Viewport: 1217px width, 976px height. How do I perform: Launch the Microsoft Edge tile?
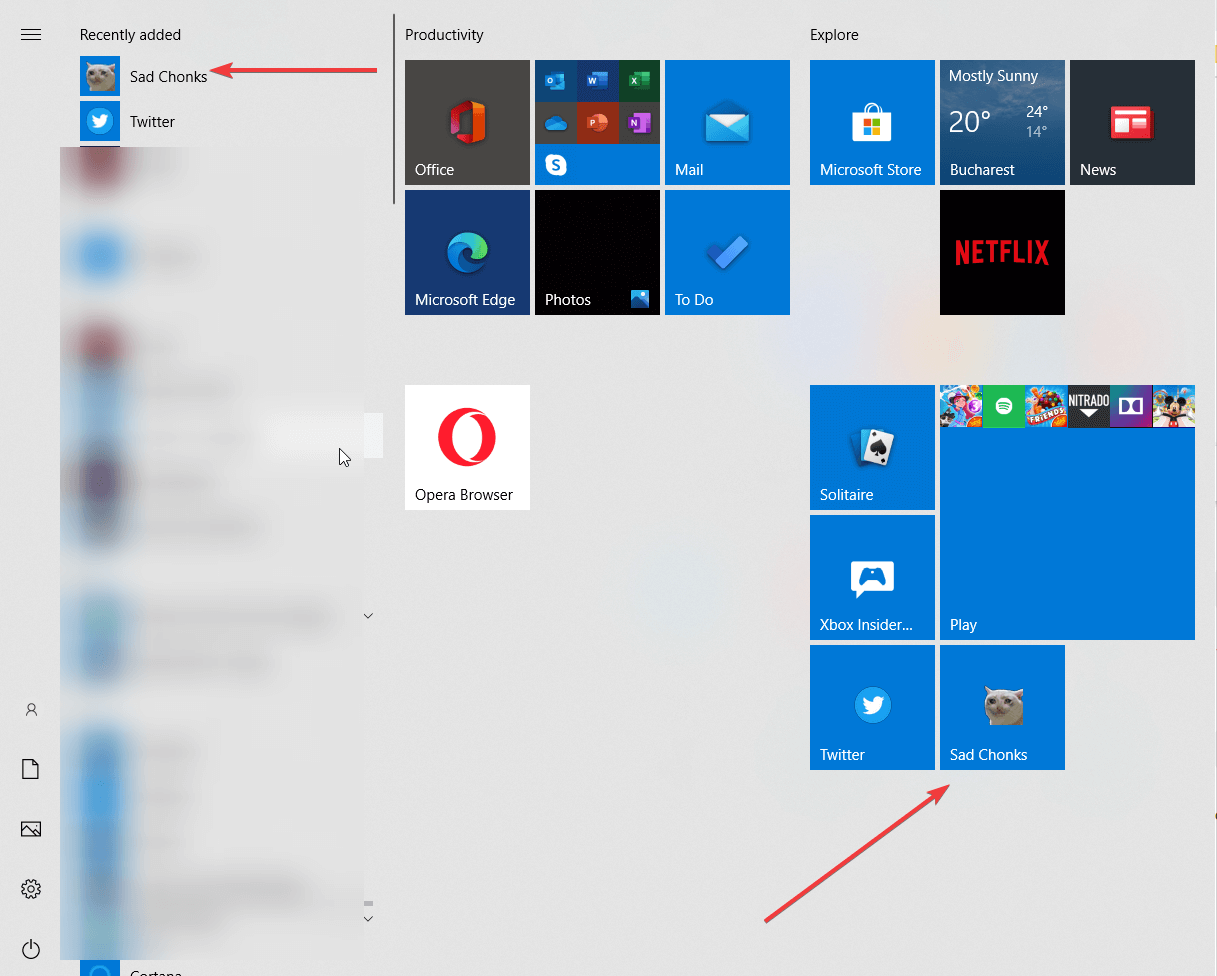tap(467, 252)
